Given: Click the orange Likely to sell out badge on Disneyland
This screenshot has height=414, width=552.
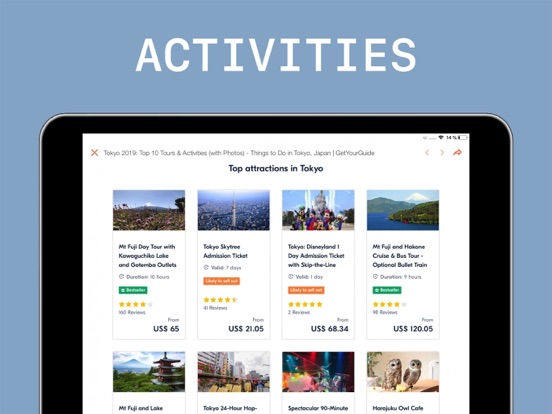Looking at the screenshot, I should (306, 290).
